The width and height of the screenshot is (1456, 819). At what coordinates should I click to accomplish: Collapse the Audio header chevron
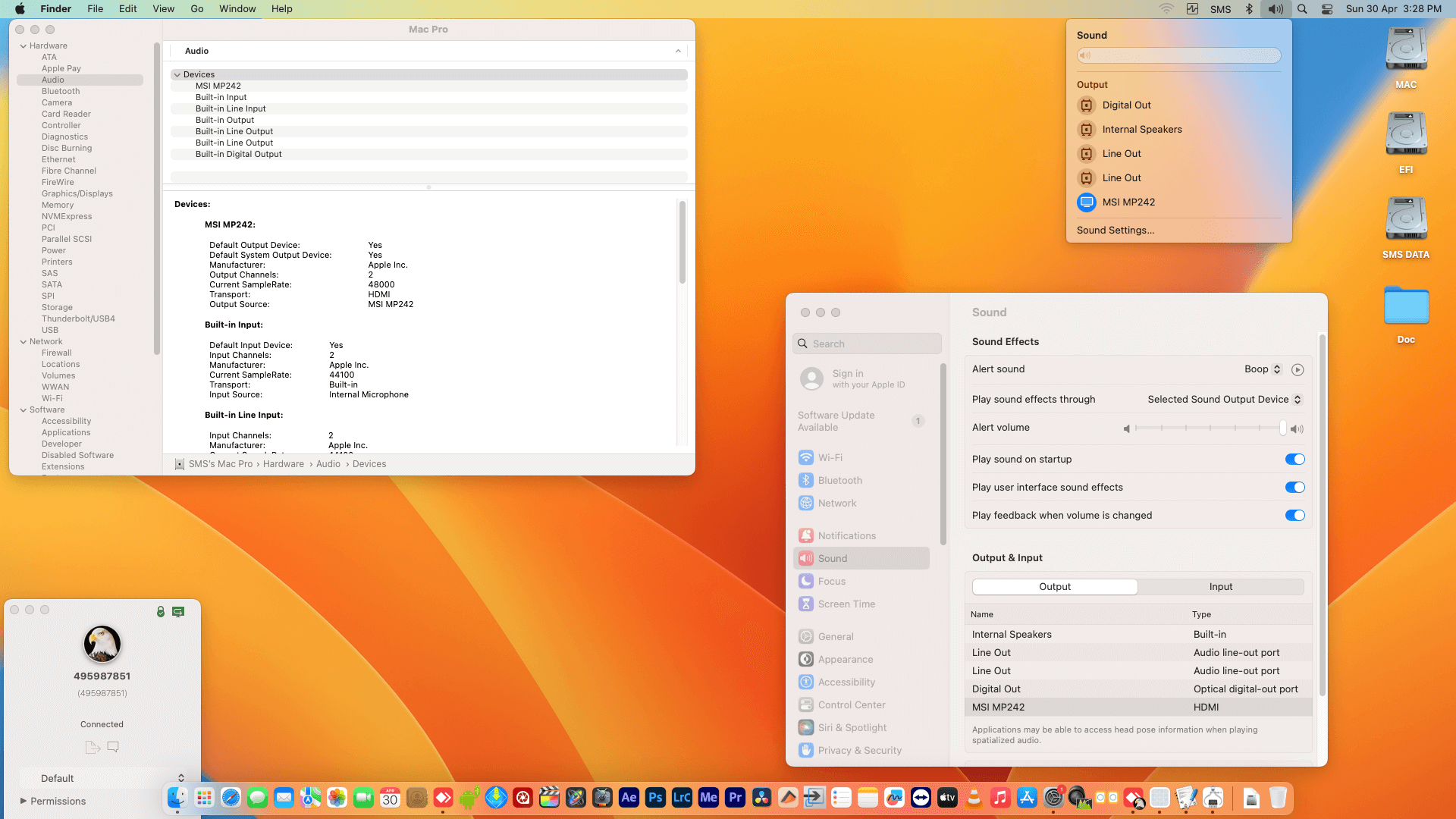[x=678, y=52]
